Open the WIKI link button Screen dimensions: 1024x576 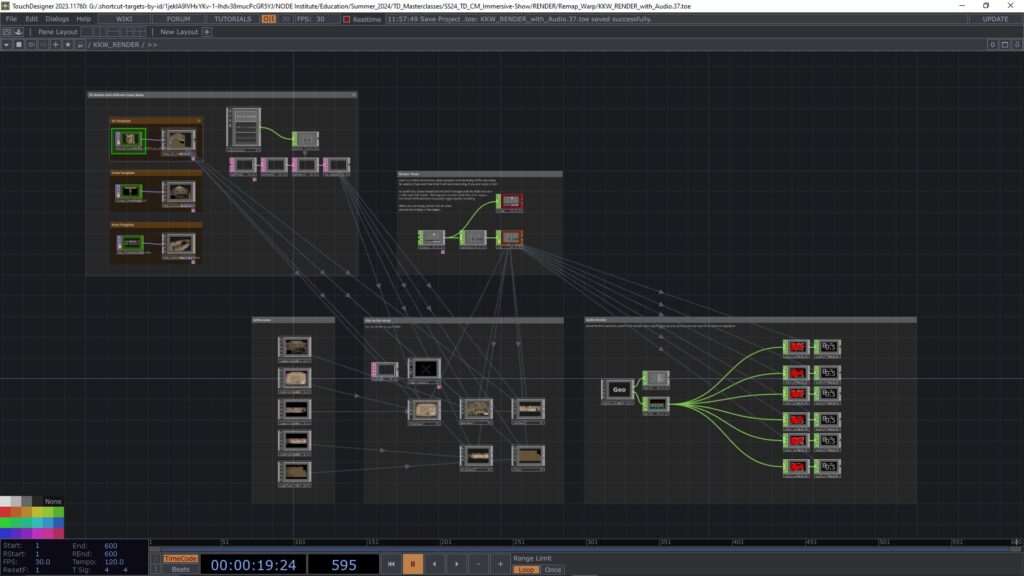coord(124,19)
